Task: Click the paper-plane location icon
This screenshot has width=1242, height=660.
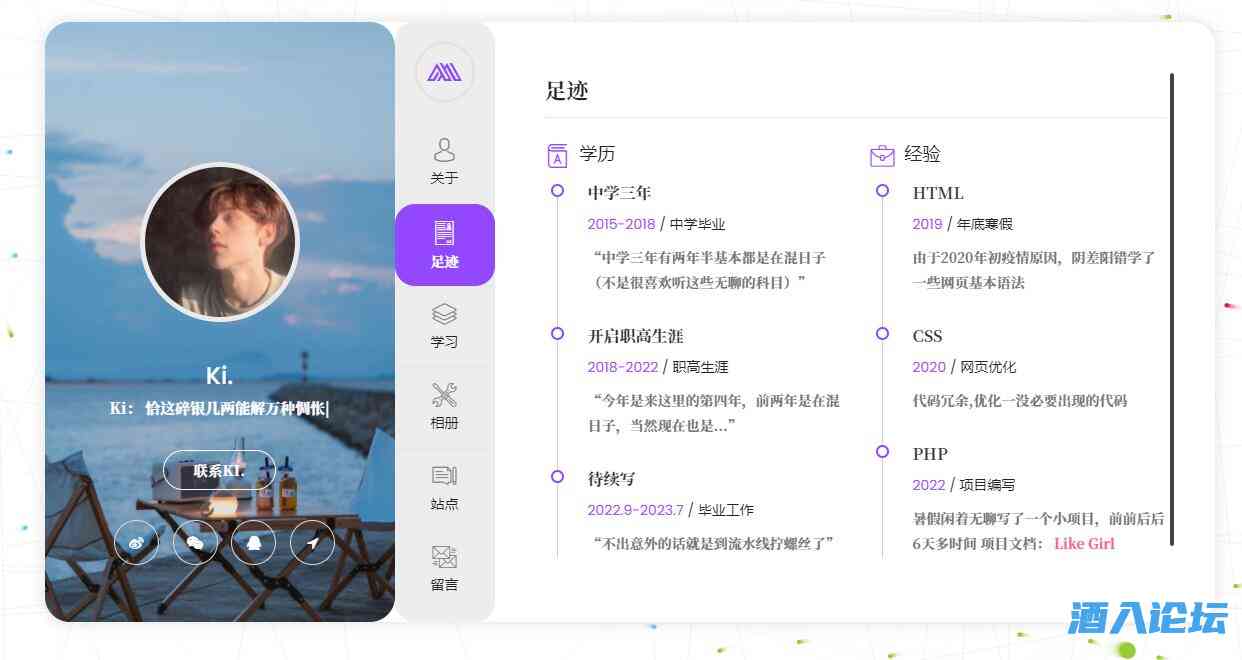Action: pyautogui.click(x=313, y=543)
